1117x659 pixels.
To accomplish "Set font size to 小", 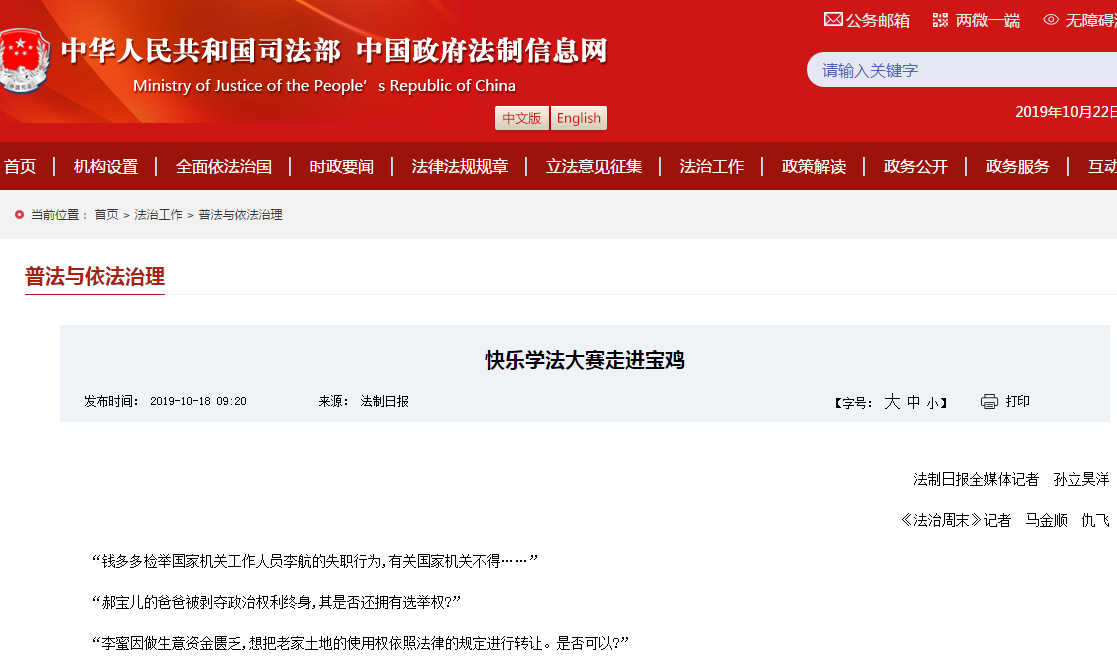I will [932, 403].
